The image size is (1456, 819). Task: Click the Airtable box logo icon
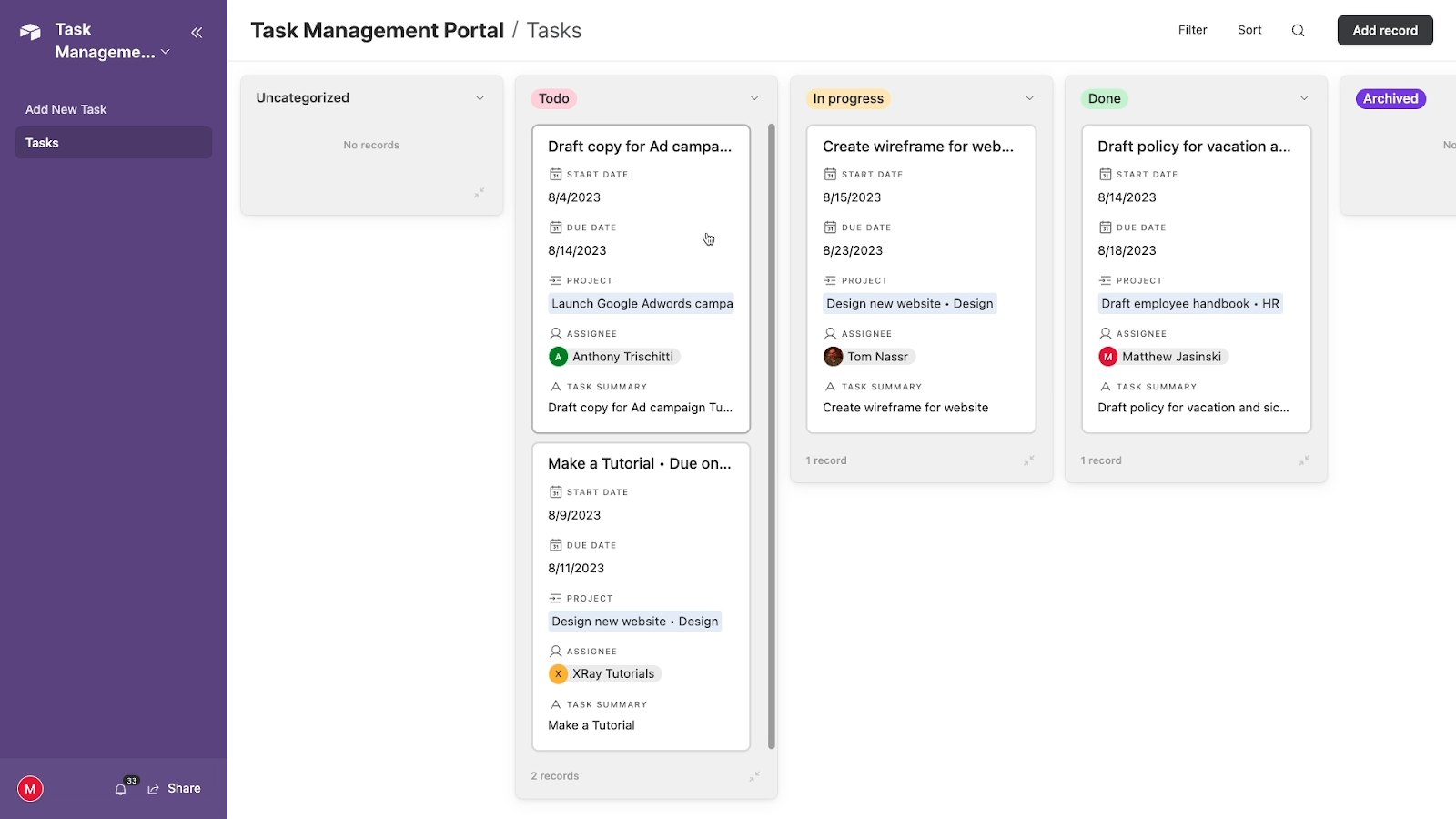tap(30, 33)
